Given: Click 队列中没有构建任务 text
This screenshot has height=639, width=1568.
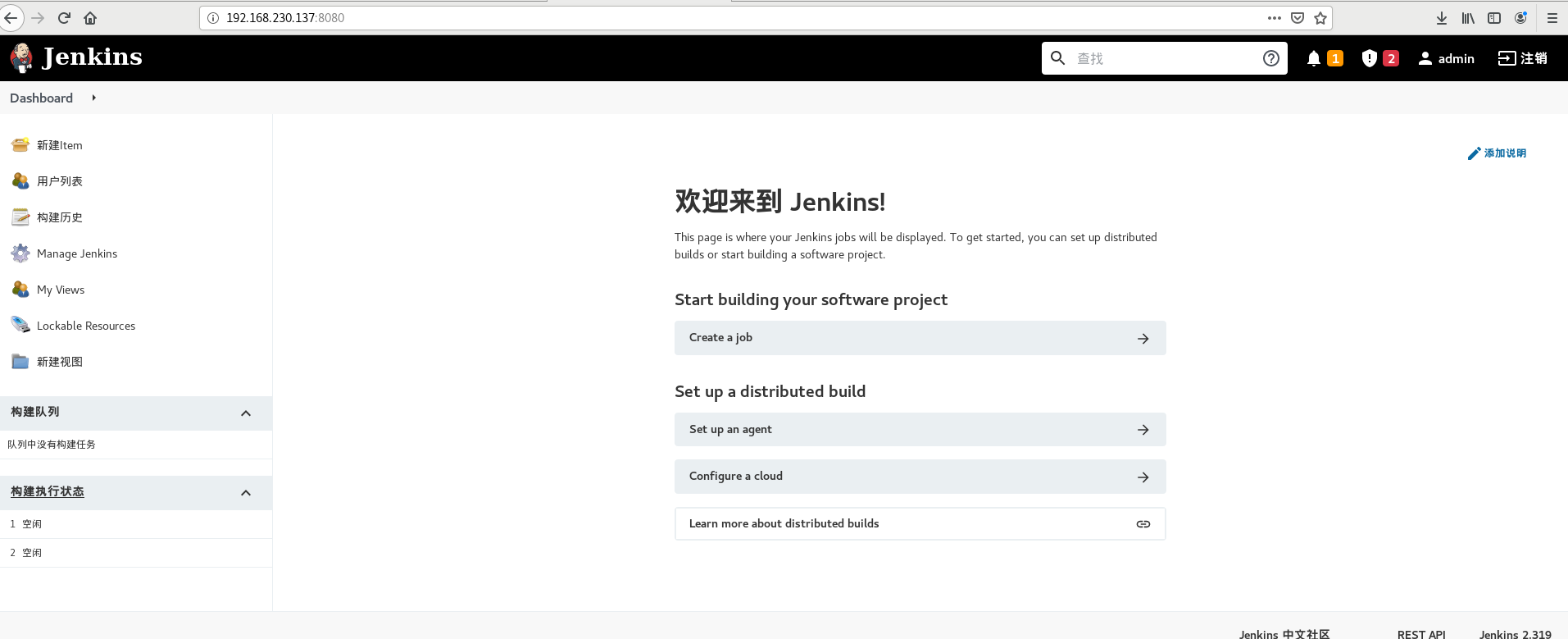Looking at the screenshot, I should (52, 445).
